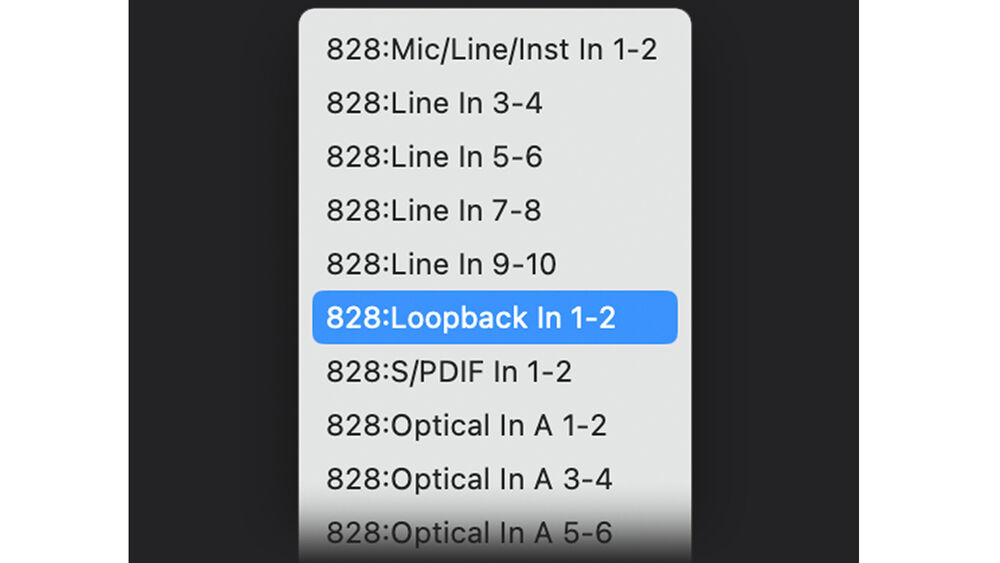
Task: Choose 828:Optical In A 1-2
Action: click(466, 426)
